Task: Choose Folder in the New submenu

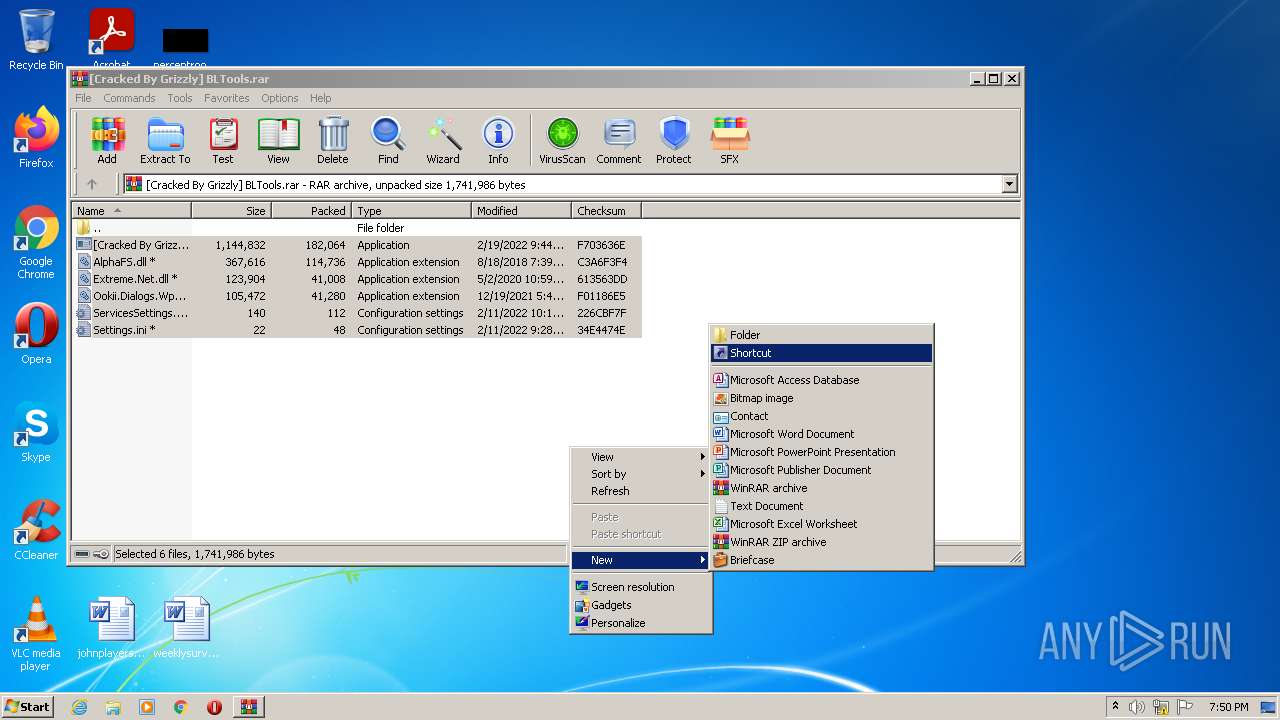Action: (821, 335)
